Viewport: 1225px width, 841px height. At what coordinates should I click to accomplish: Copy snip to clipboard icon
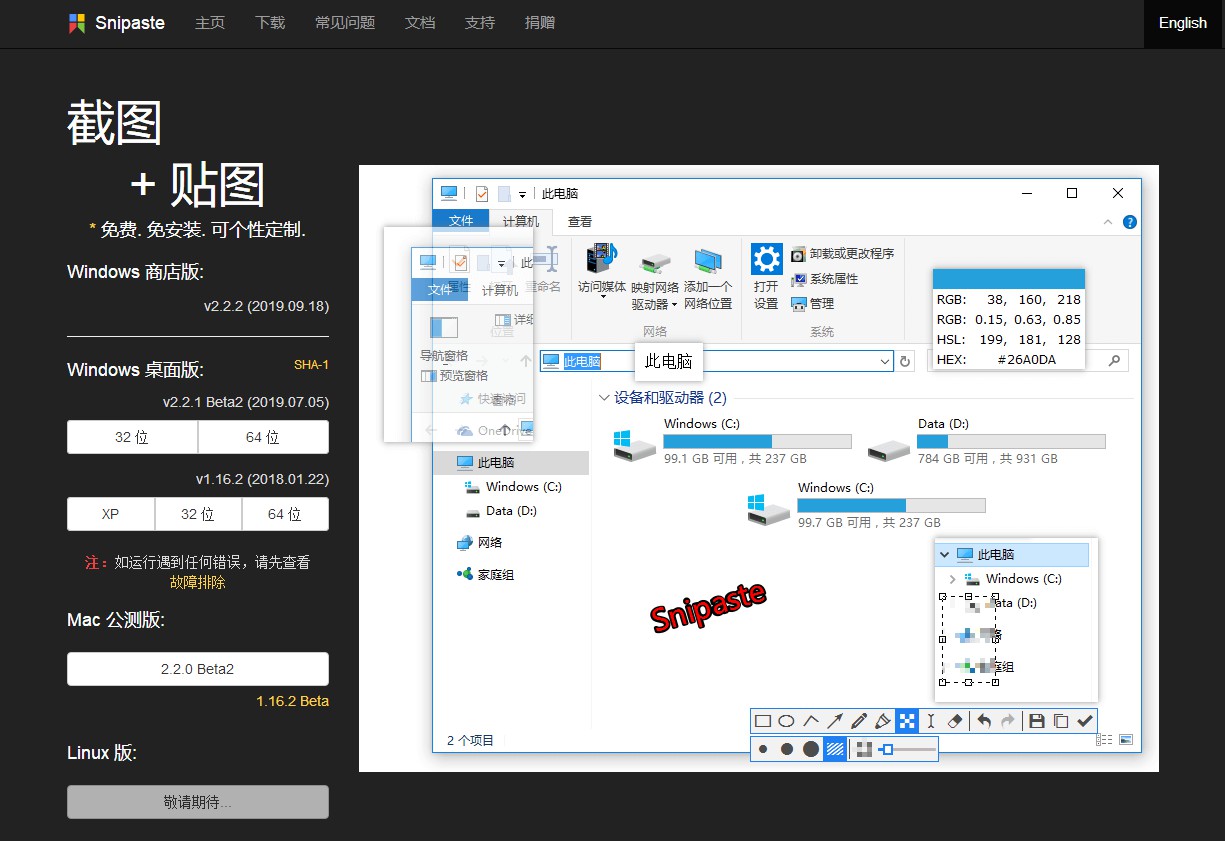pos(1061,721)
